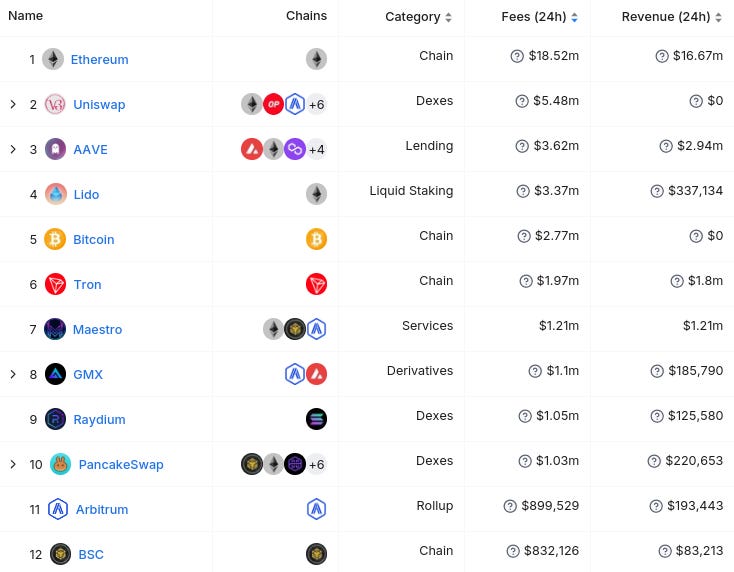
Task: Click the Services category cell
Action: coord(427,326)
